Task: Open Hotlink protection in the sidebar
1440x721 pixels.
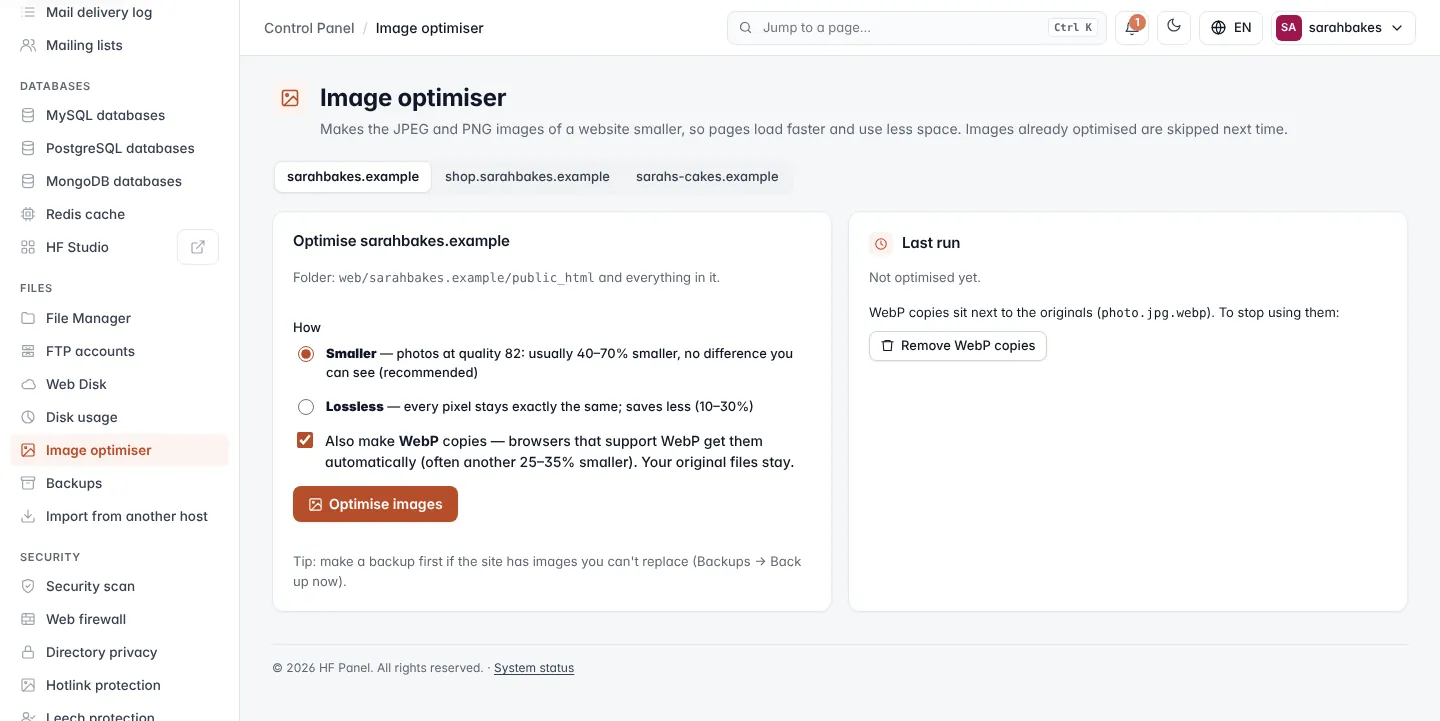Action: click(119, 685)
